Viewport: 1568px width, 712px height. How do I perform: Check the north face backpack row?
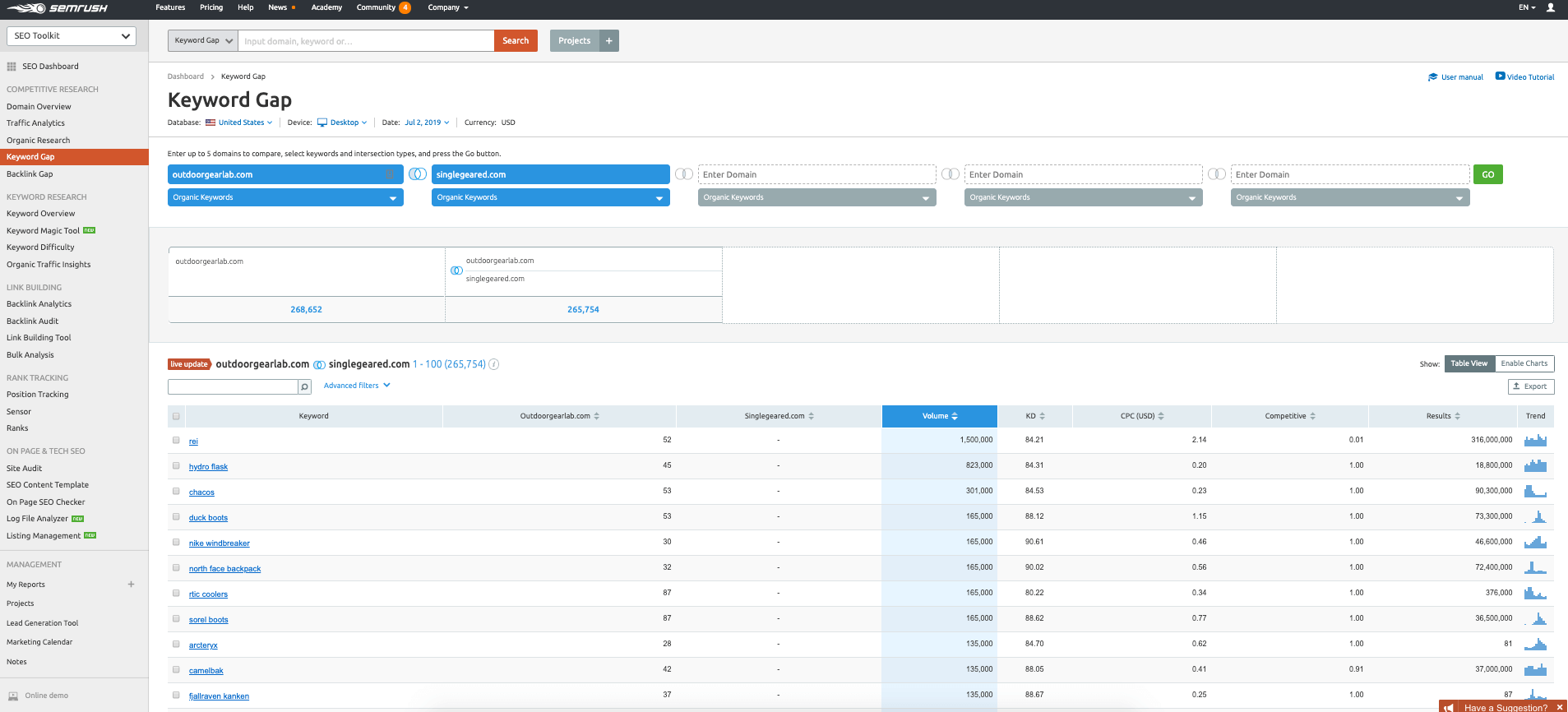point(176,567)
